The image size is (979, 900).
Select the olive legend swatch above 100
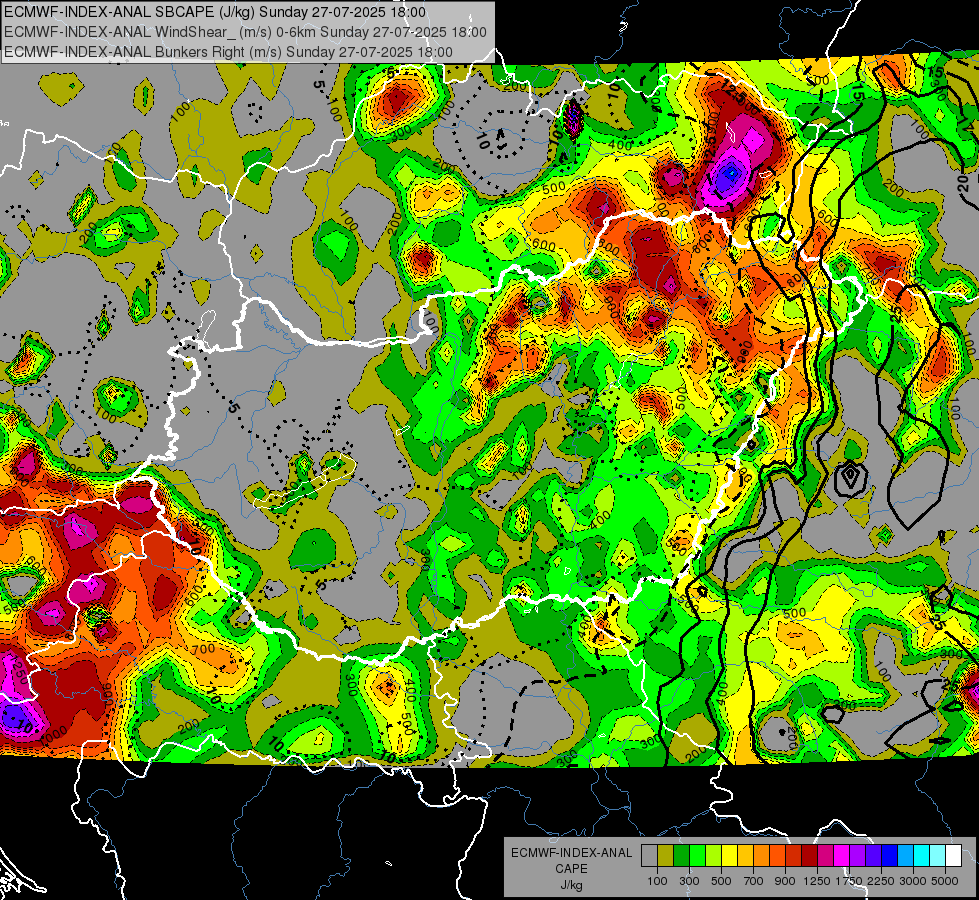pos(666,855)
